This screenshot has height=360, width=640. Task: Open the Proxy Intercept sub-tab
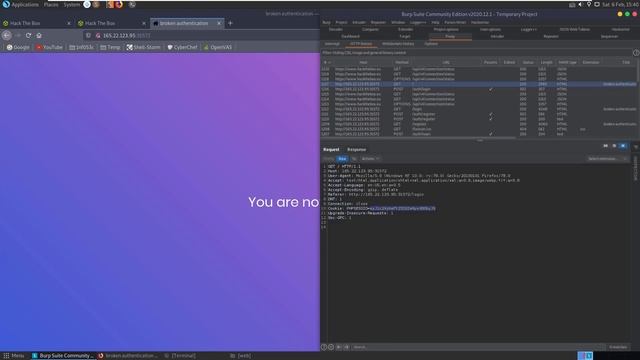[332, 44]
